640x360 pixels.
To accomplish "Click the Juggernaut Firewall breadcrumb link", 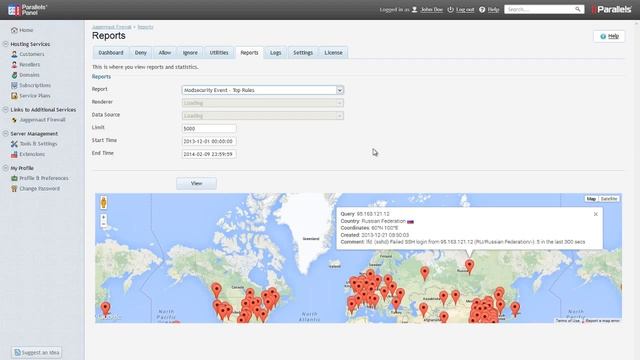I will pos(112,27).
